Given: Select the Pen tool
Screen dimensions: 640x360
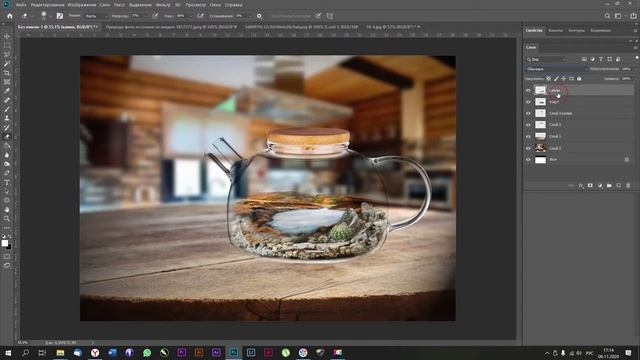Looking at the screenshot, I should [7, 173].
